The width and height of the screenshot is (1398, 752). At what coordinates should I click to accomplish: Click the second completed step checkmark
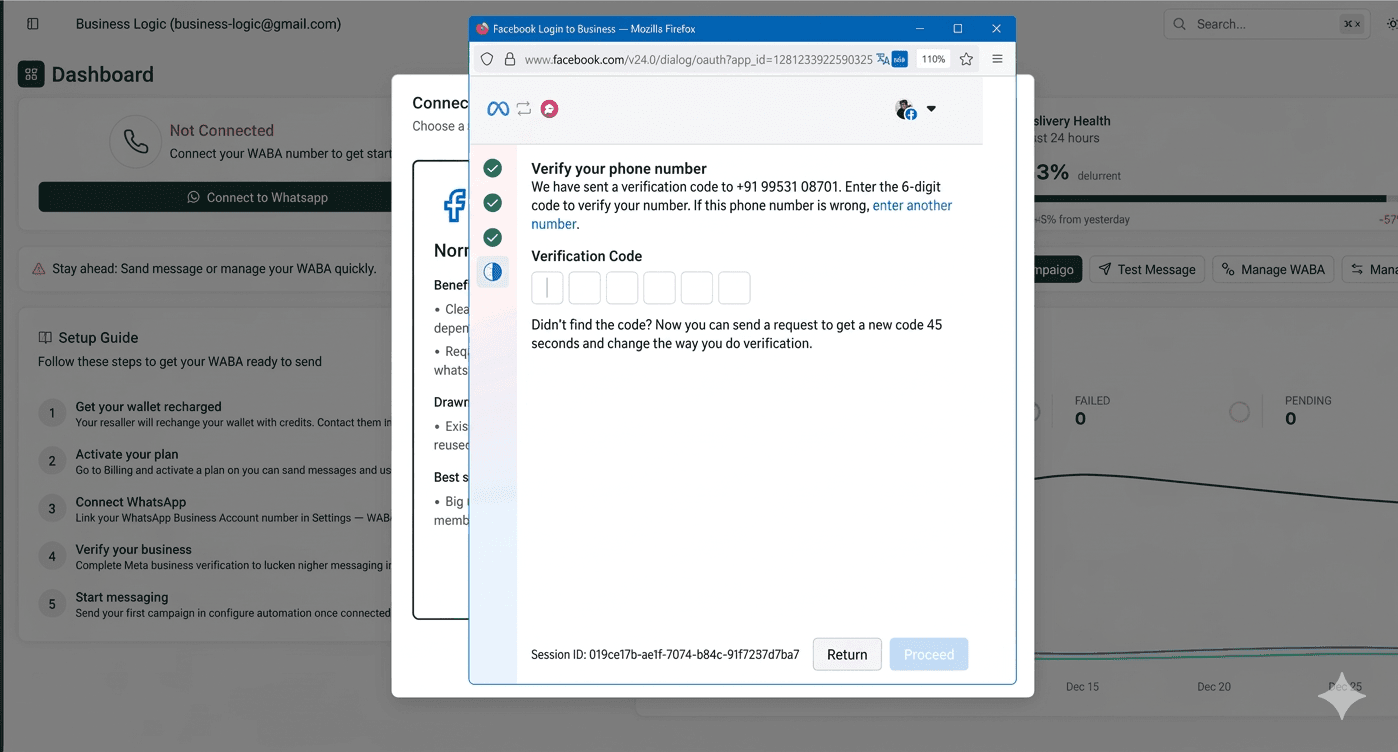coord(492,203)
